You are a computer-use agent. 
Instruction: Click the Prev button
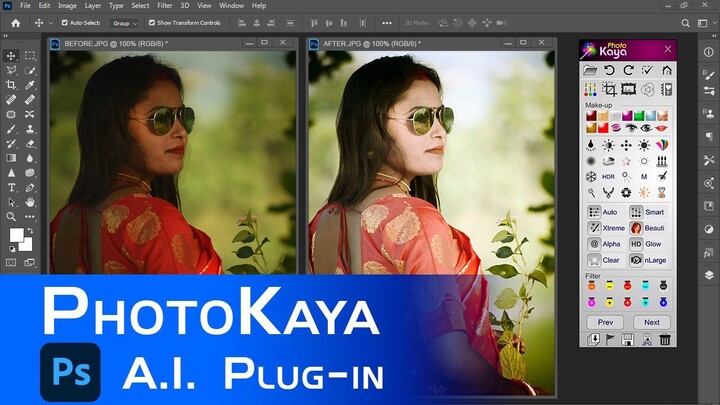605,322
